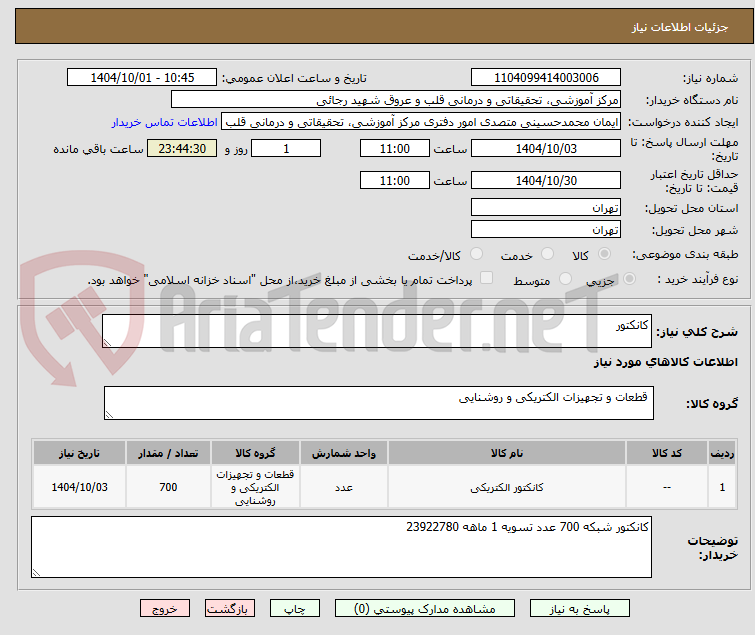
Task: Click the resize handle of توضیحات خریدار box
Action: click(36, 573)
